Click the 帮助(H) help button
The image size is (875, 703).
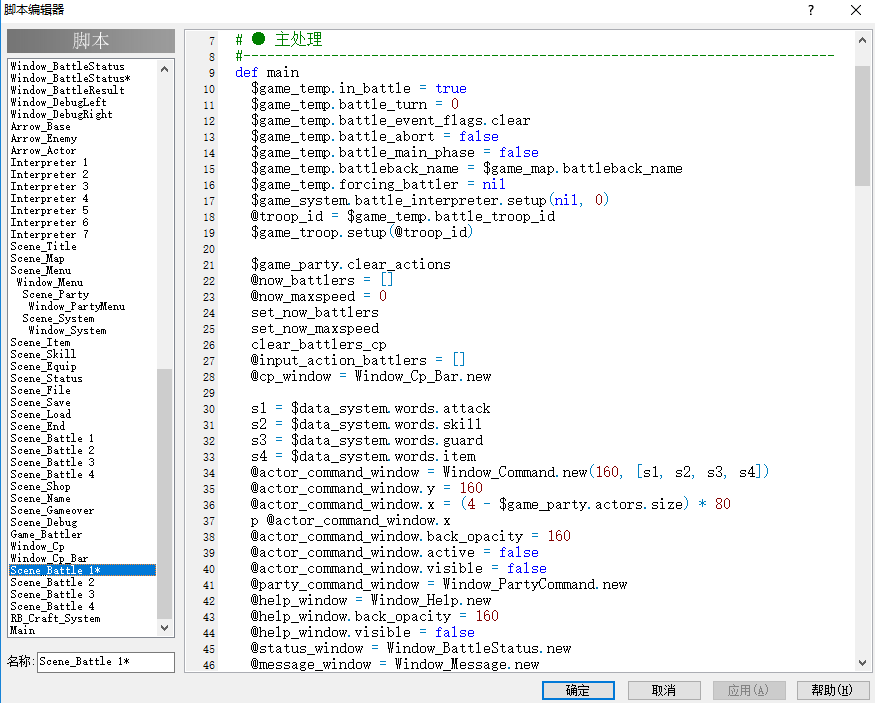tap(832, 690)
